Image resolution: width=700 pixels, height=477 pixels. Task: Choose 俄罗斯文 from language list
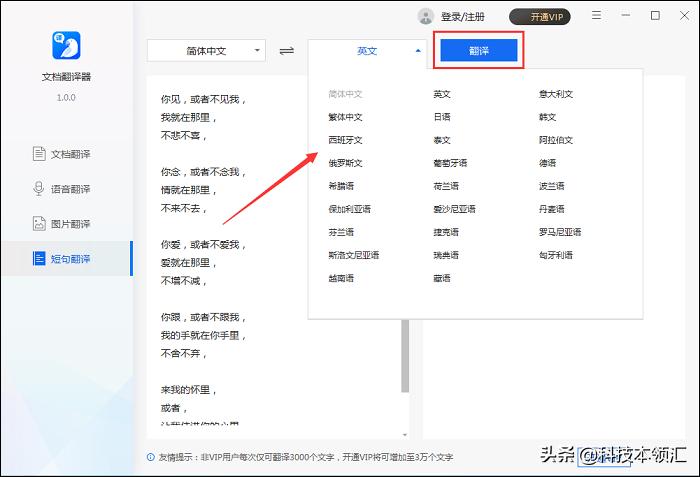click(x=346, y=163)
